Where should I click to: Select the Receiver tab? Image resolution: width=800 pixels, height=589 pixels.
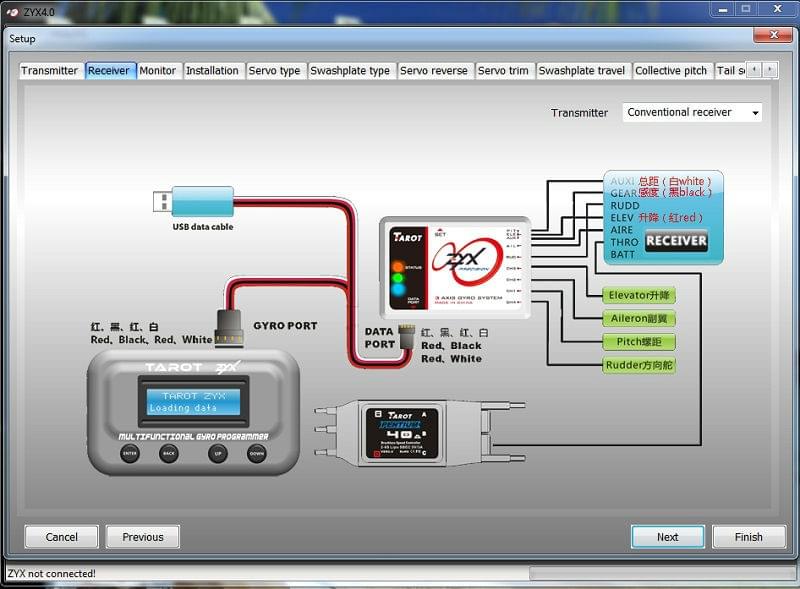(109, 70)
